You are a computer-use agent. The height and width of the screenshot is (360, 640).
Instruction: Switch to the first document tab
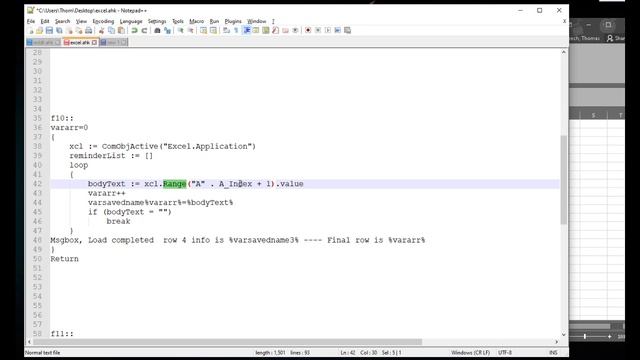[44, 42]
